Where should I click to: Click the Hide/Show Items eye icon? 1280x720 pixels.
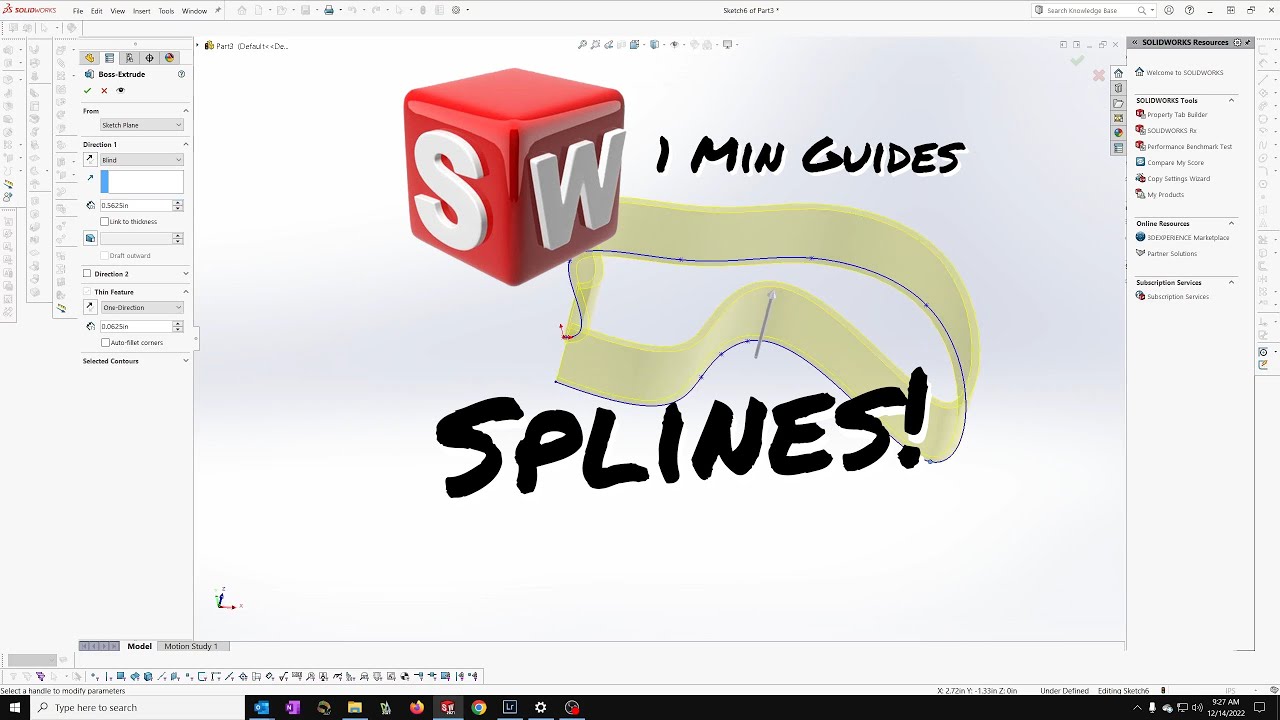673,44
